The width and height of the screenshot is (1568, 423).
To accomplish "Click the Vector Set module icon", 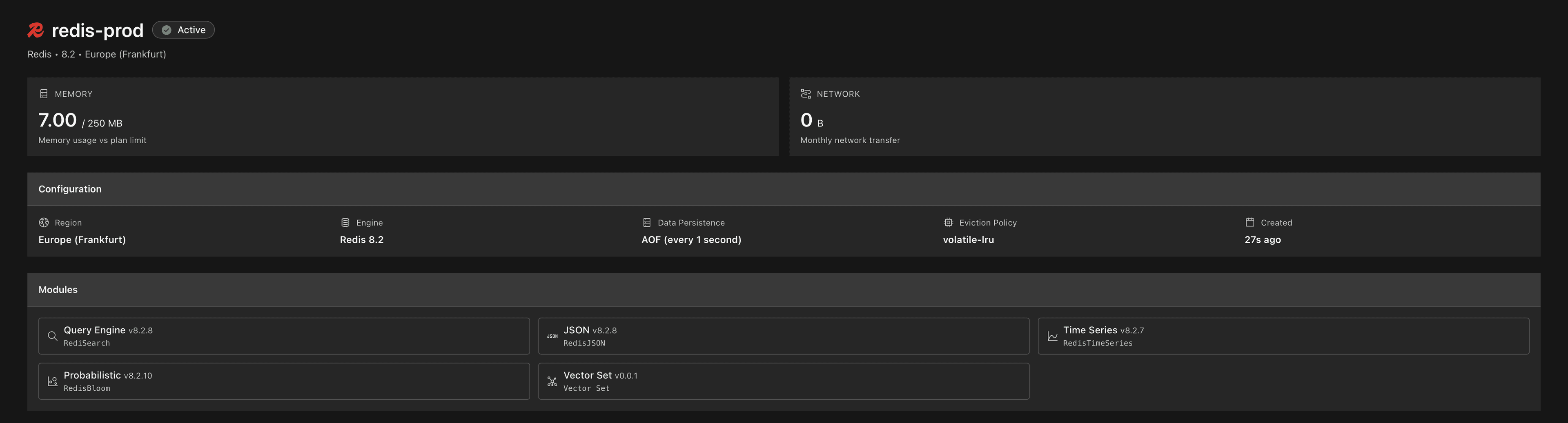I will pos(552,381).
